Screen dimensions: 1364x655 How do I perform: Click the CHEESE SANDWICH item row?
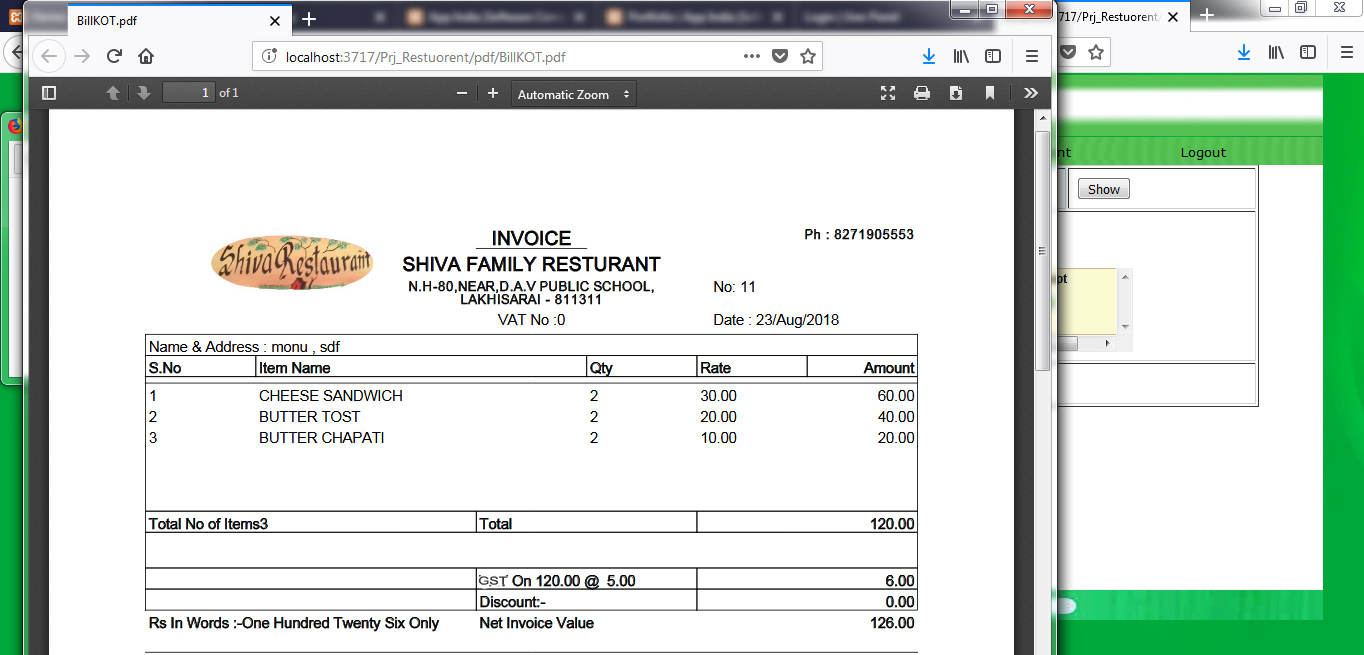pyautogui.click(x=531, y=396)
